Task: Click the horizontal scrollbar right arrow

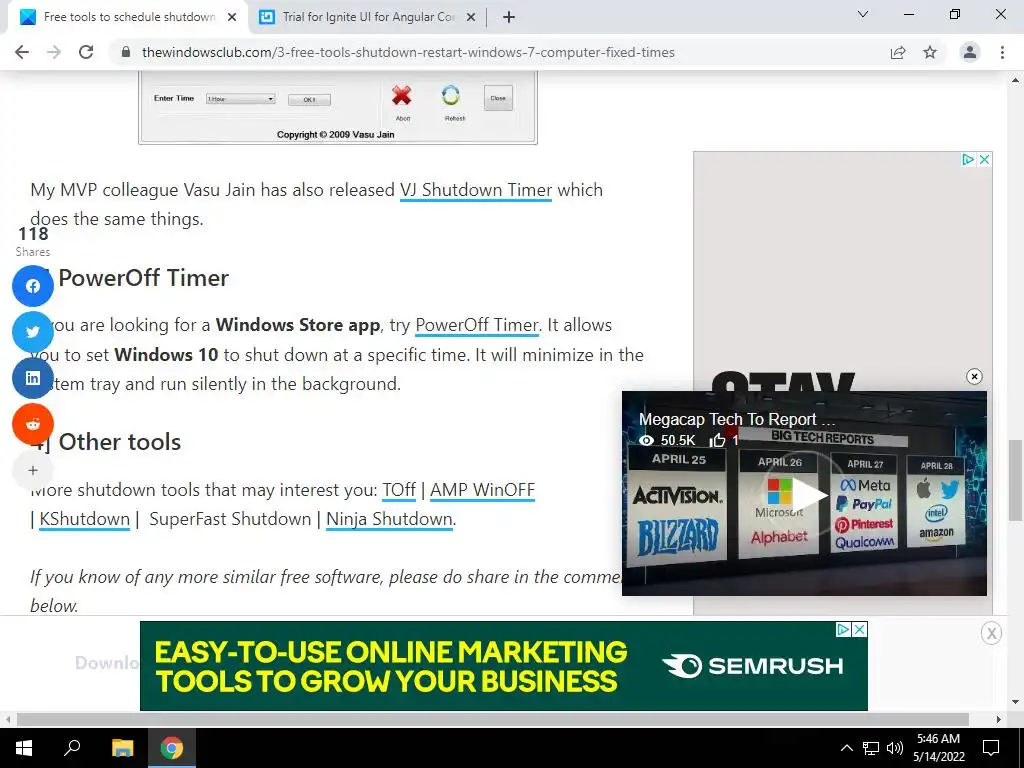Action: pos(999,719)
